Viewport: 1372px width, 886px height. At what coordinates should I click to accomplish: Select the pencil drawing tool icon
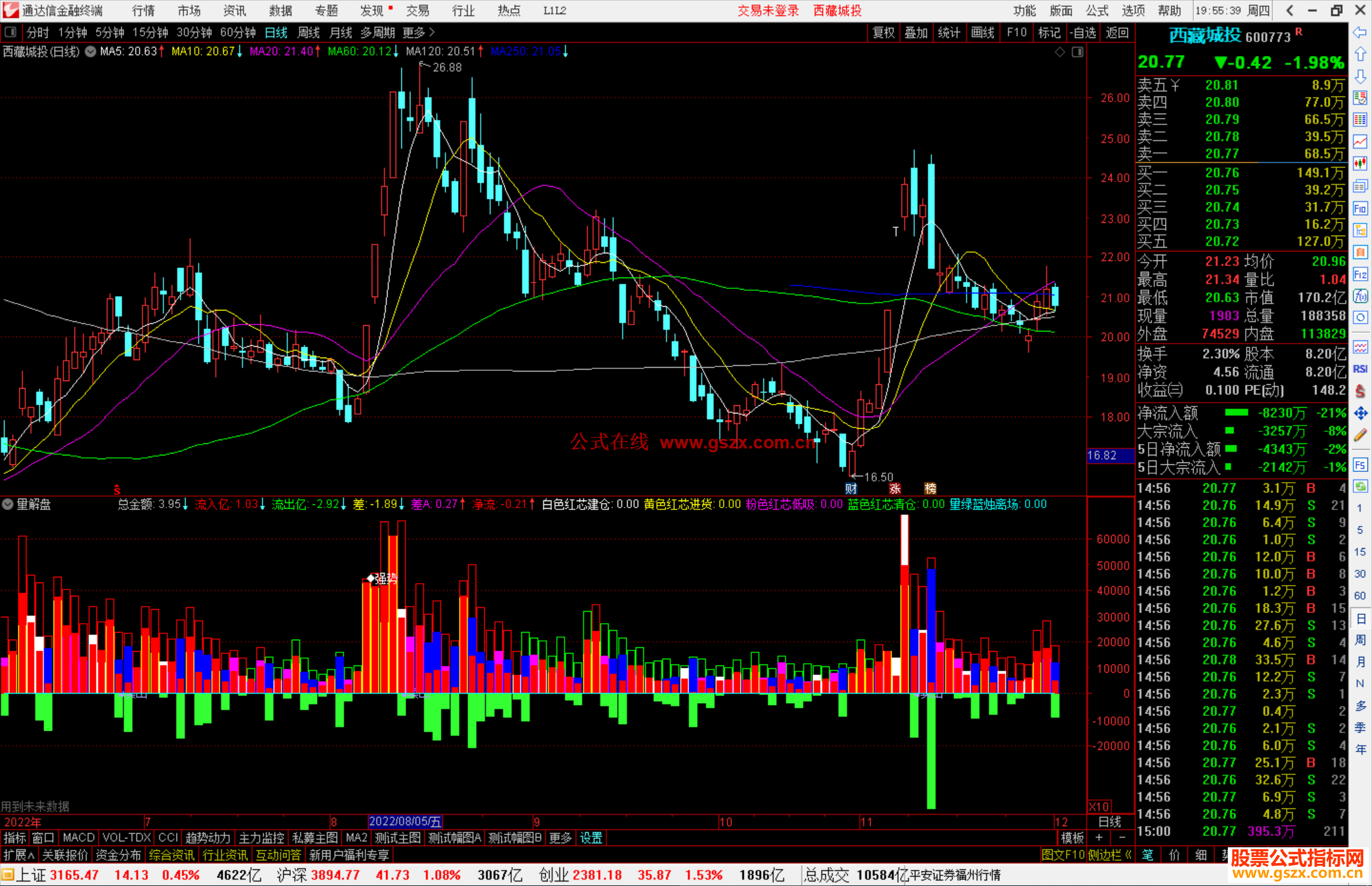click(1360, 435)
